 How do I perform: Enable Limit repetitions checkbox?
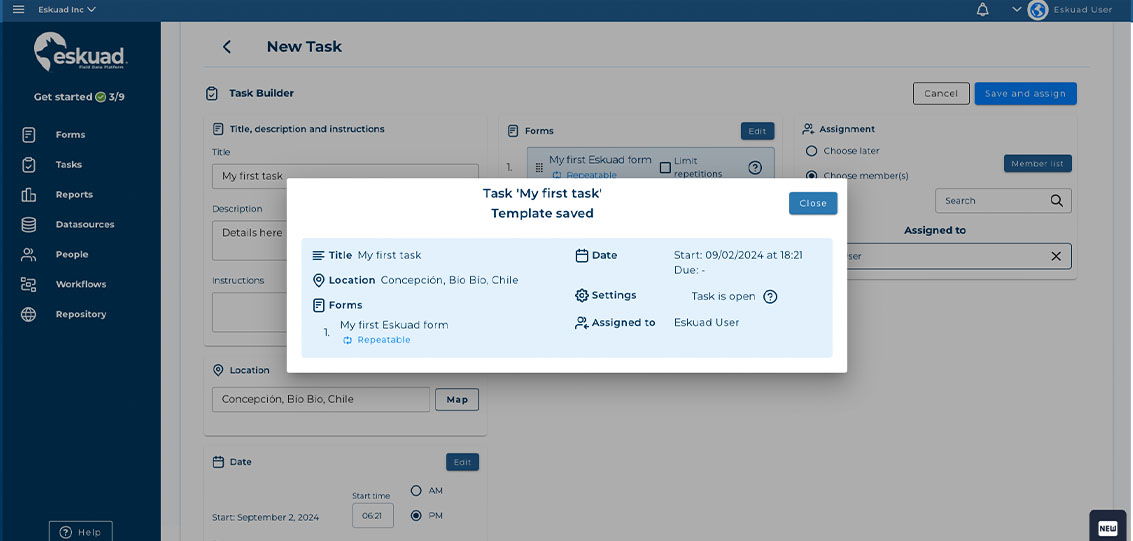(x=666, y=168)
